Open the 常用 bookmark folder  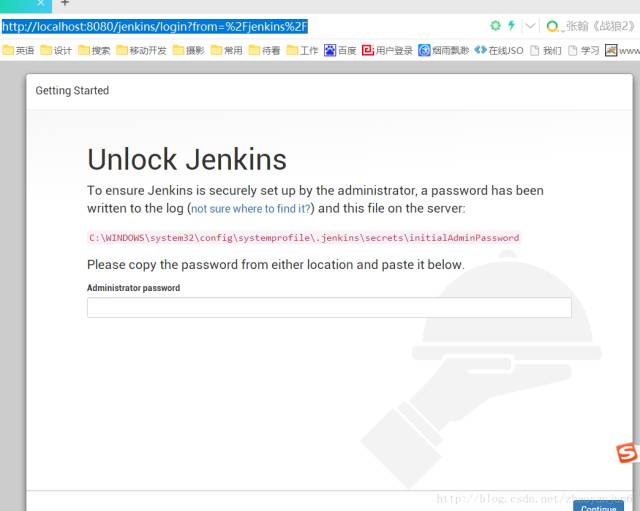tap(227, 50)
